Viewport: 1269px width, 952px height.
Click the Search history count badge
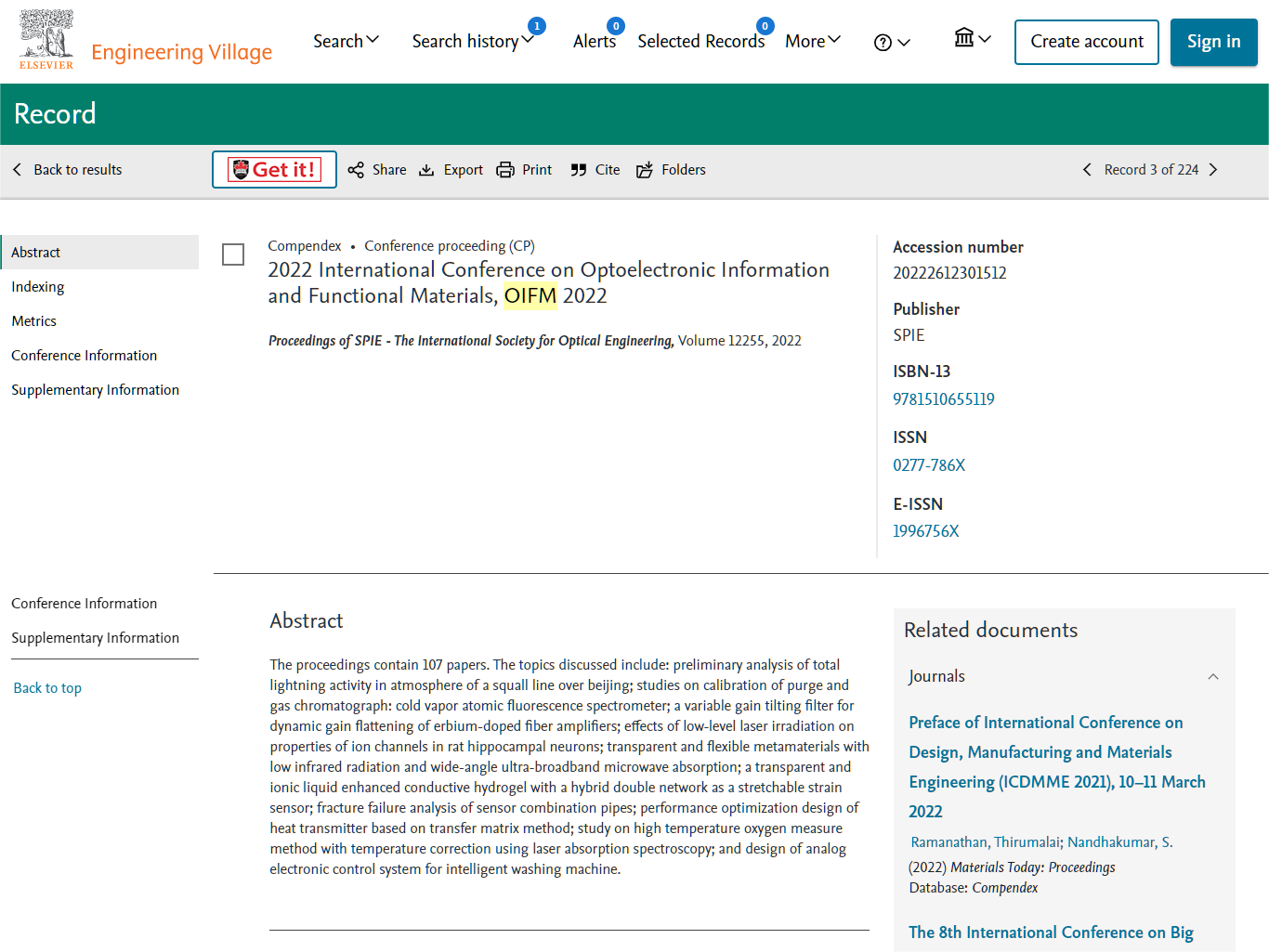coord(537,26)
